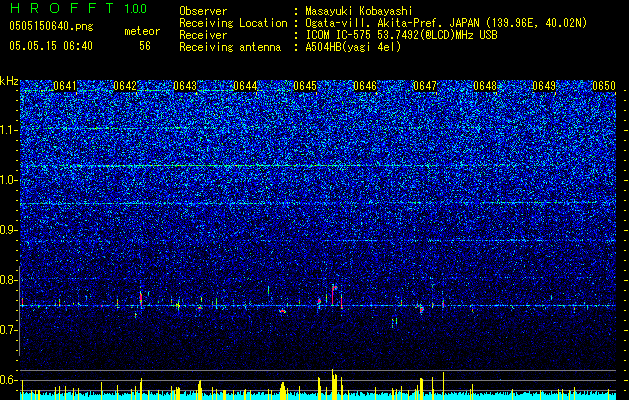Click the Receiving antenna label
629x400 pixels.
[230, 47]
